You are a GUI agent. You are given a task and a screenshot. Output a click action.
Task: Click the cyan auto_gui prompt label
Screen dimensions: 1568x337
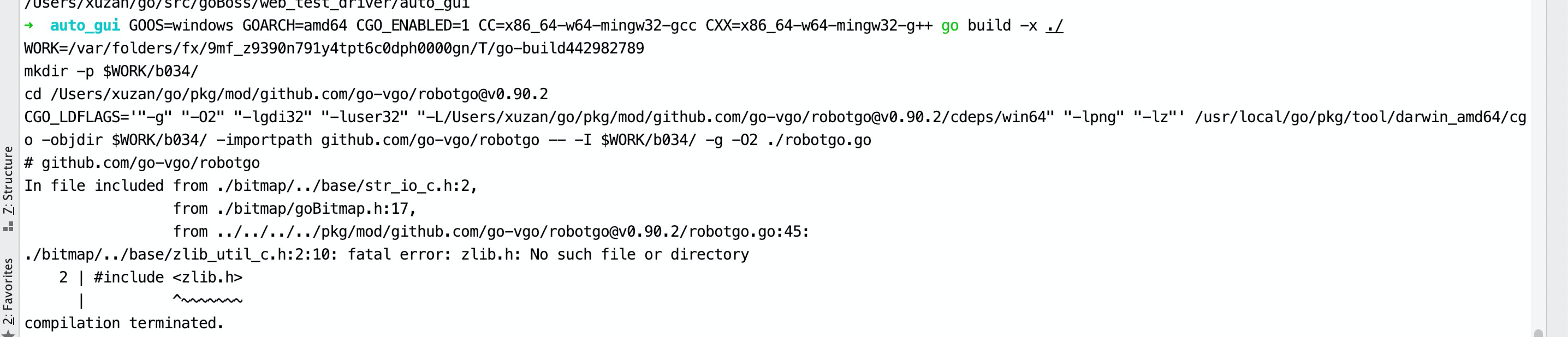(85, 26)
